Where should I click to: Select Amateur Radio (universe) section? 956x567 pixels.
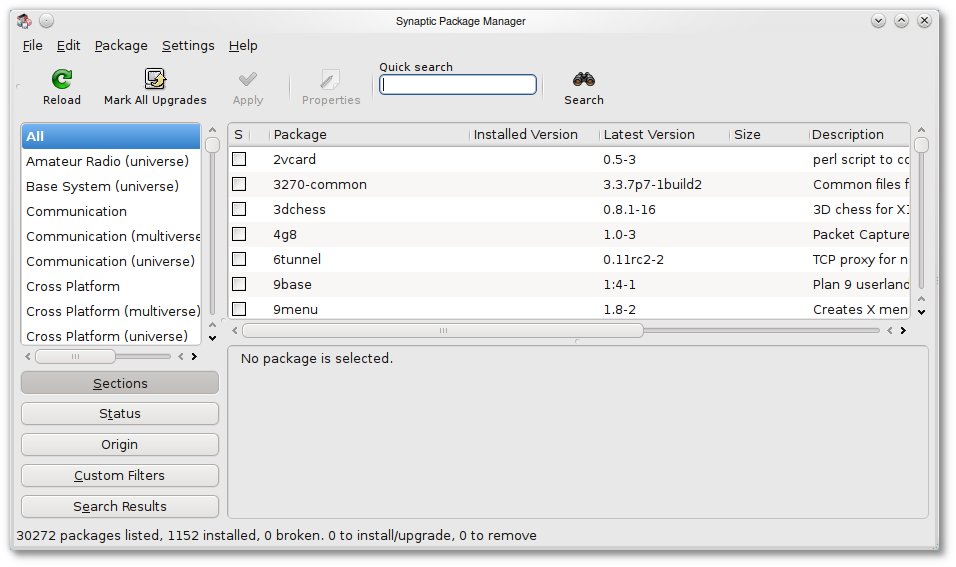coord(111,162)
